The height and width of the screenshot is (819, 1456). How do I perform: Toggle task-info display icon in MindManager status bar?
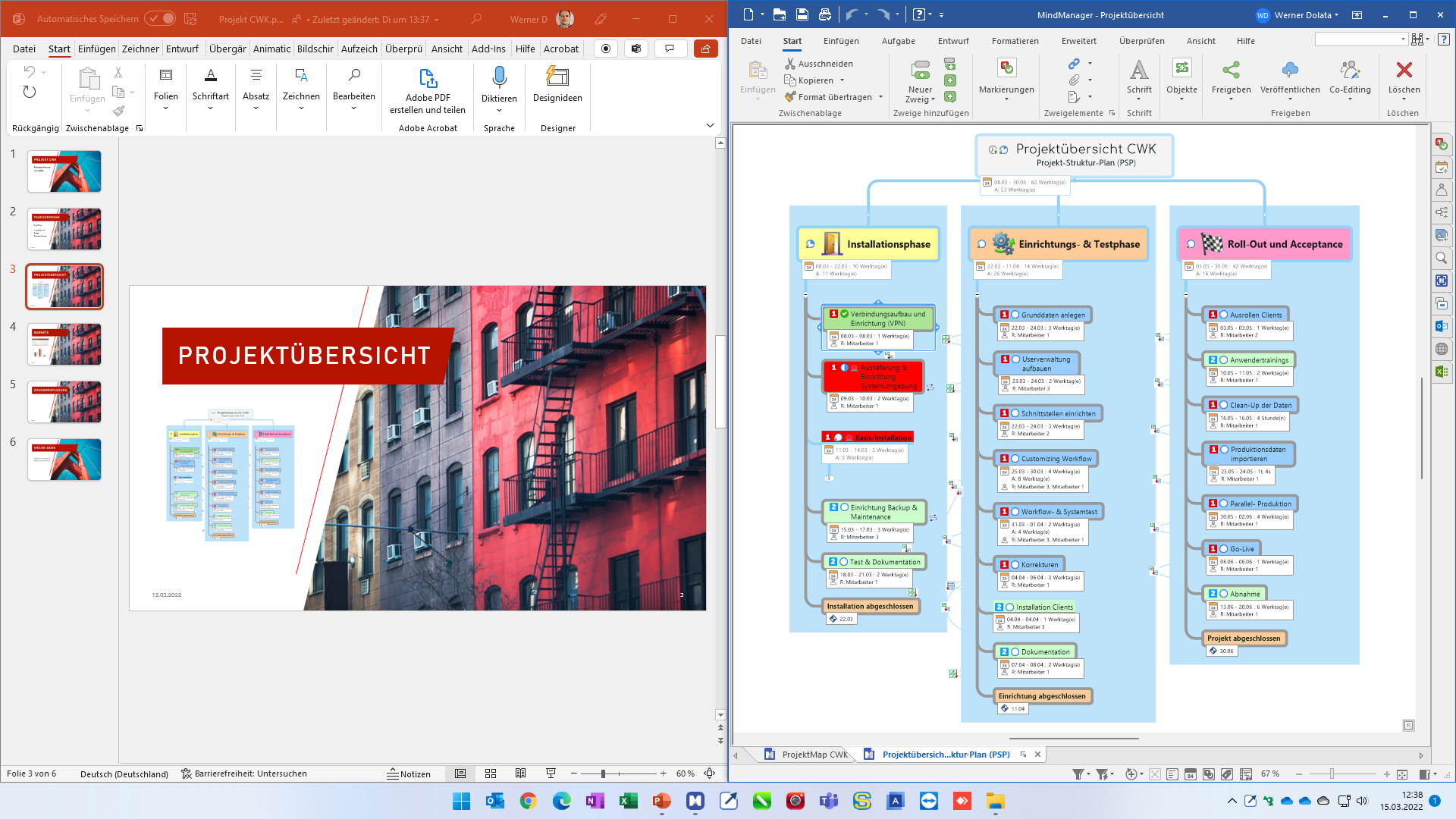click(1191, 774)
